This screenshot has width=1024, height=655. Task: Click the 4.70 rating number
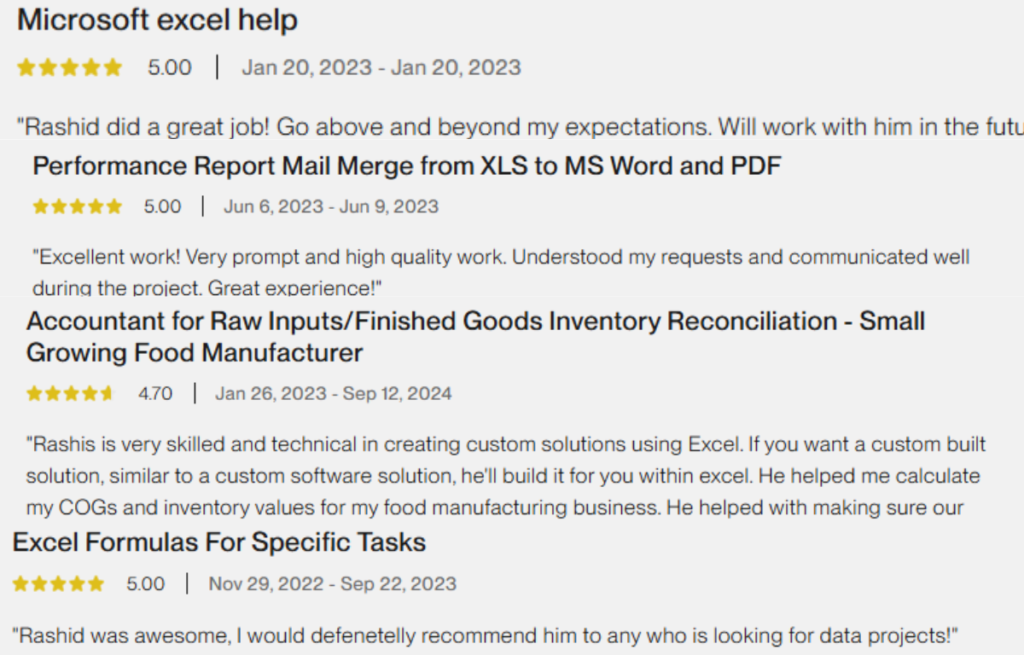click(x=155, y=394)
